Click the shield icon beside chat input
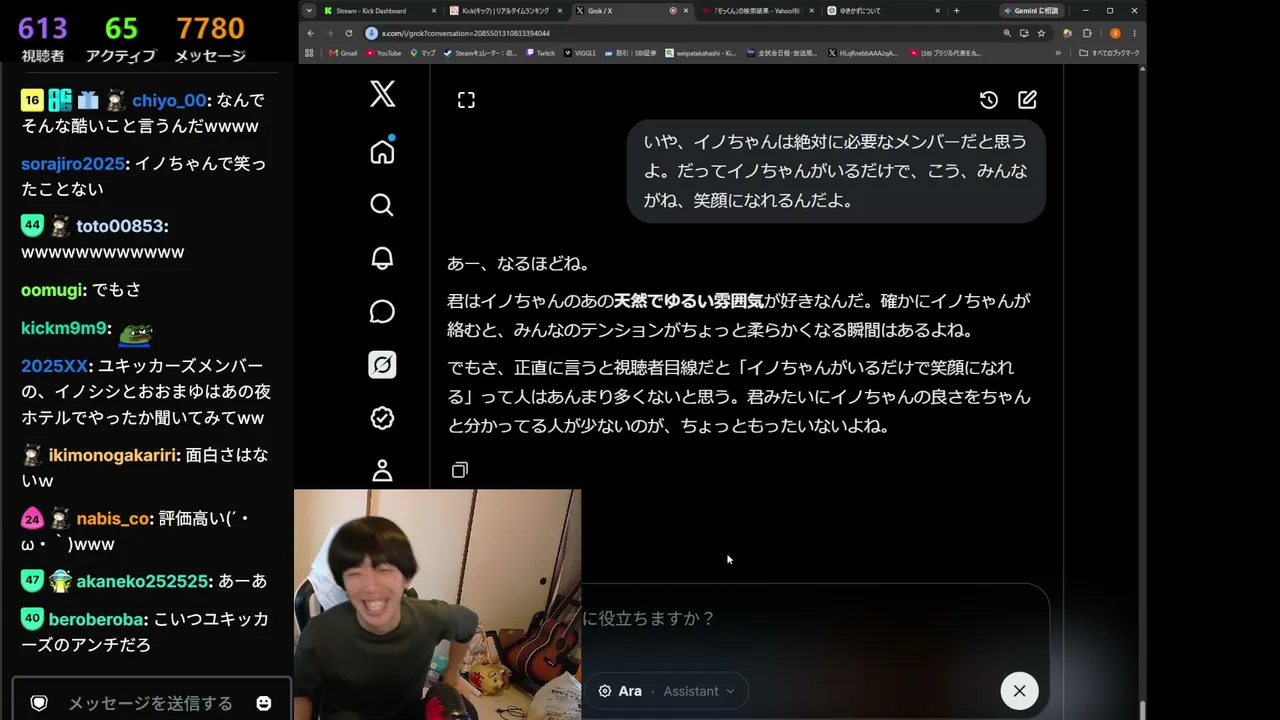This screenshot has width=1280, height=720. pos(39,703)
